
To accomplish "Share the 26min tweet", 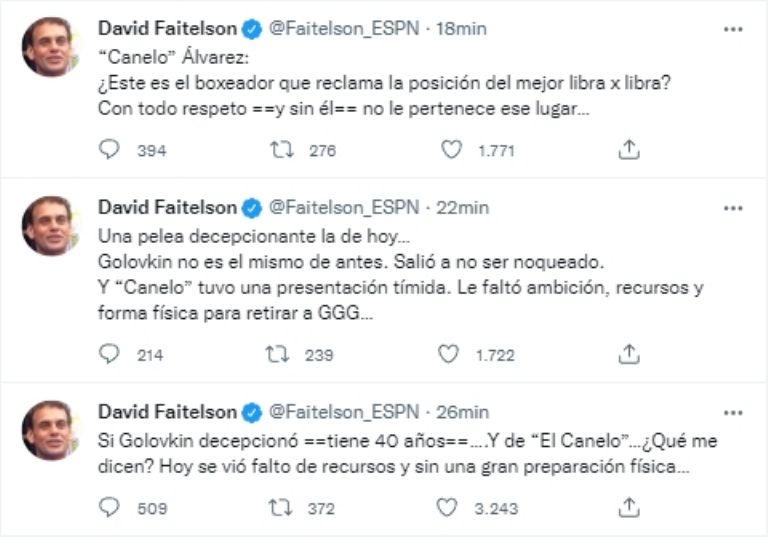I will click(x=629, y=508).
